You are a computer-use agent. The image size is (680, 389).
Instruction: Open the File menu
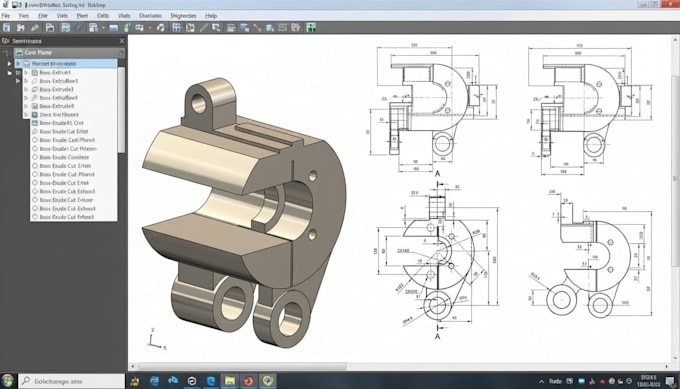(6, 16)
